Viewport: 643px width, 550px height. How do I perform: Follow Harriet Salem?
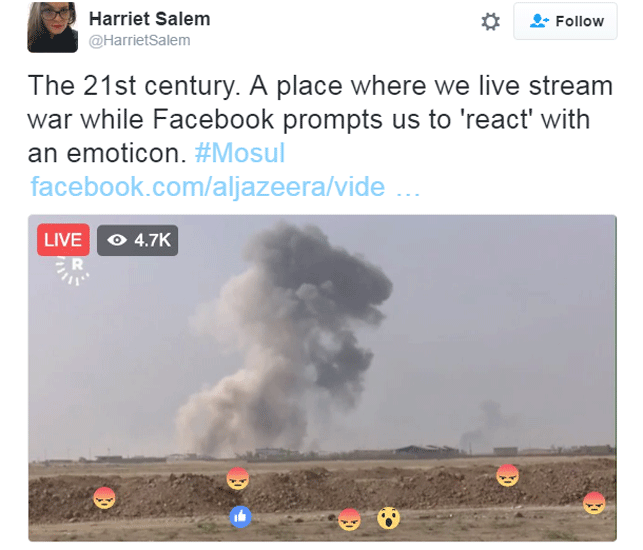[565, 21]
